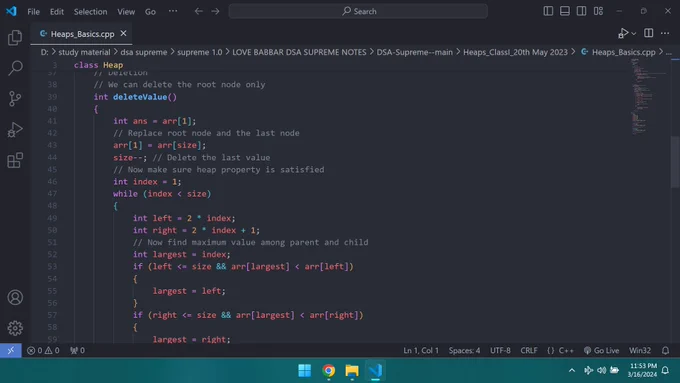Screen dimensions: 680x383
Task: Open the Selection menu
Action: click(90, 12)
